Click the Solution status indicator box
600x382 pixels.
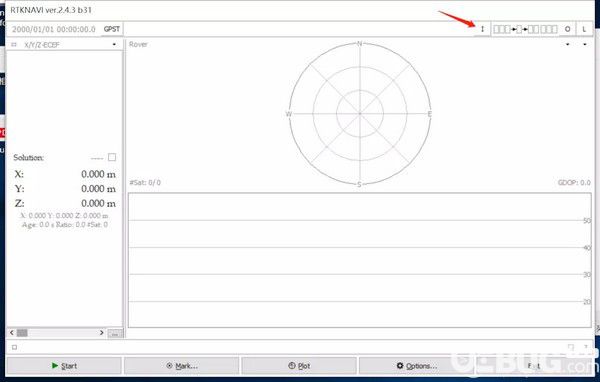coord(112,157)
